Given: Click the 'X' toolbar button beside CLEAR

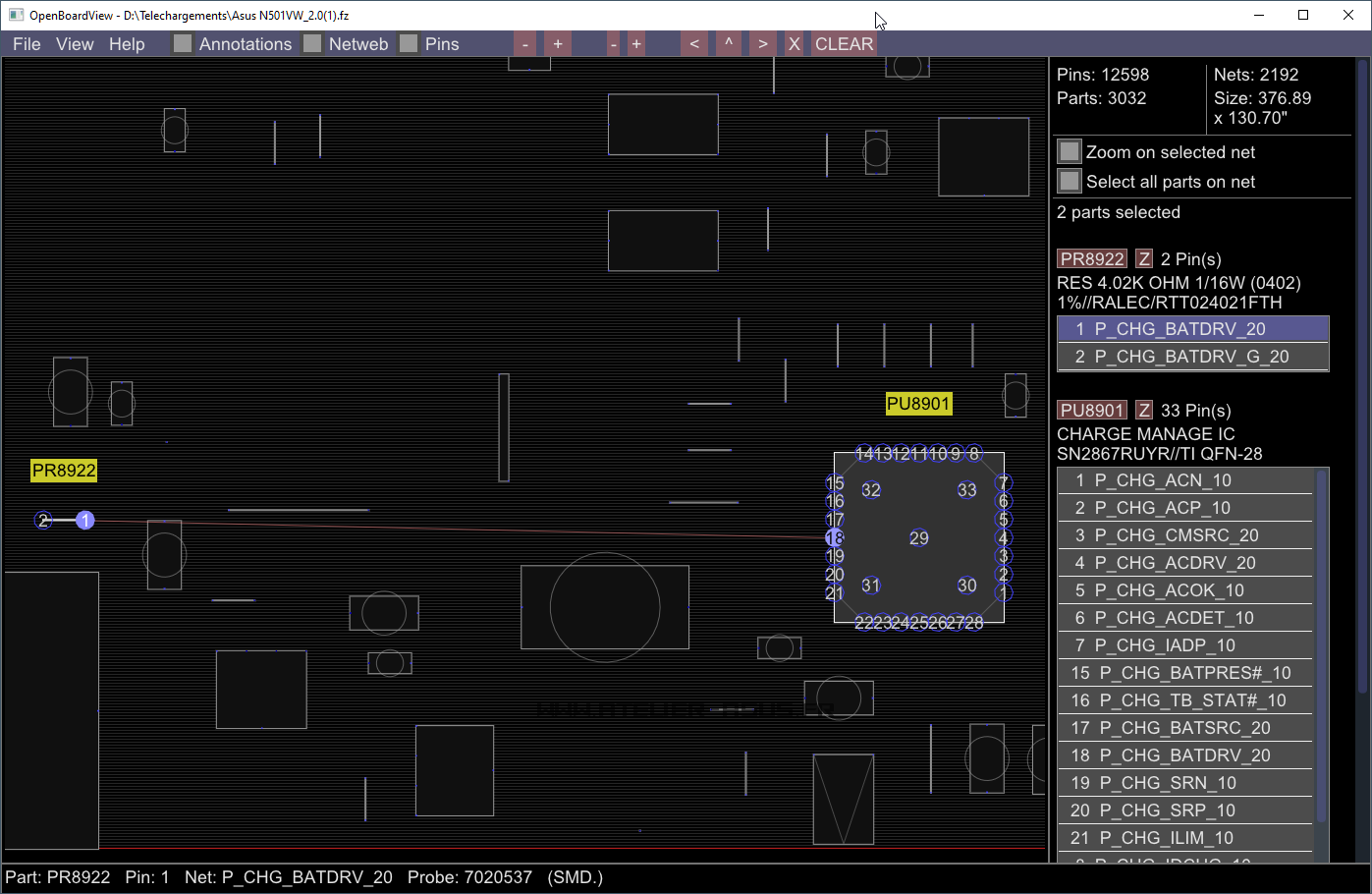Looking at the screenshot, I should point(795,44).
